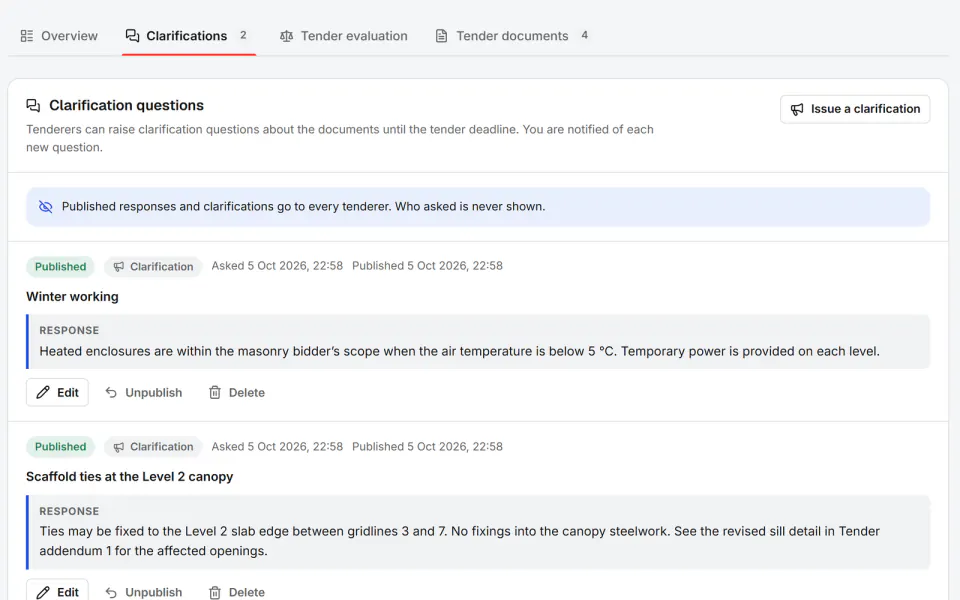Click the pencil icon for Winter working
This screenshot has height=600, width=960.
43,392
